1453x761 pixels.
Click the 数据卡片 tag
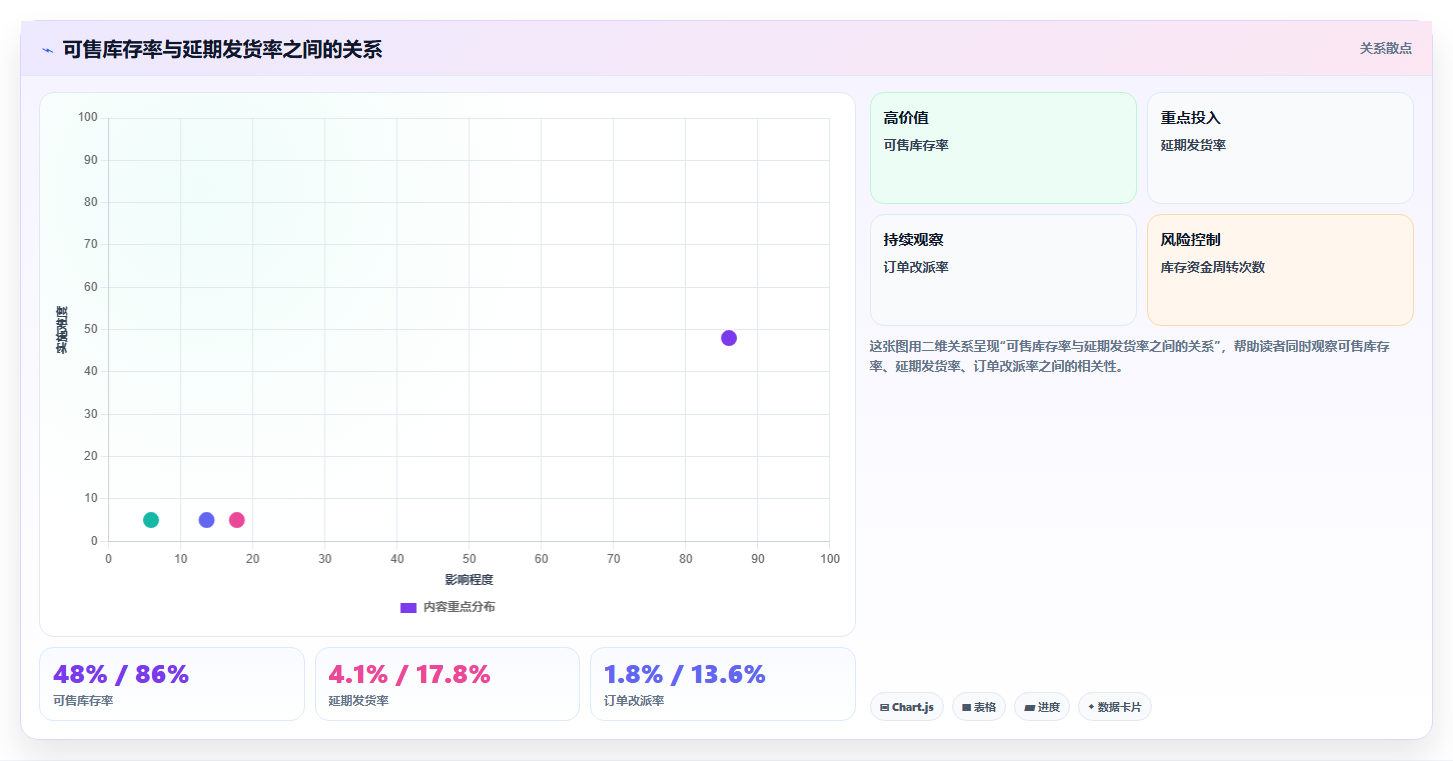1115,707
